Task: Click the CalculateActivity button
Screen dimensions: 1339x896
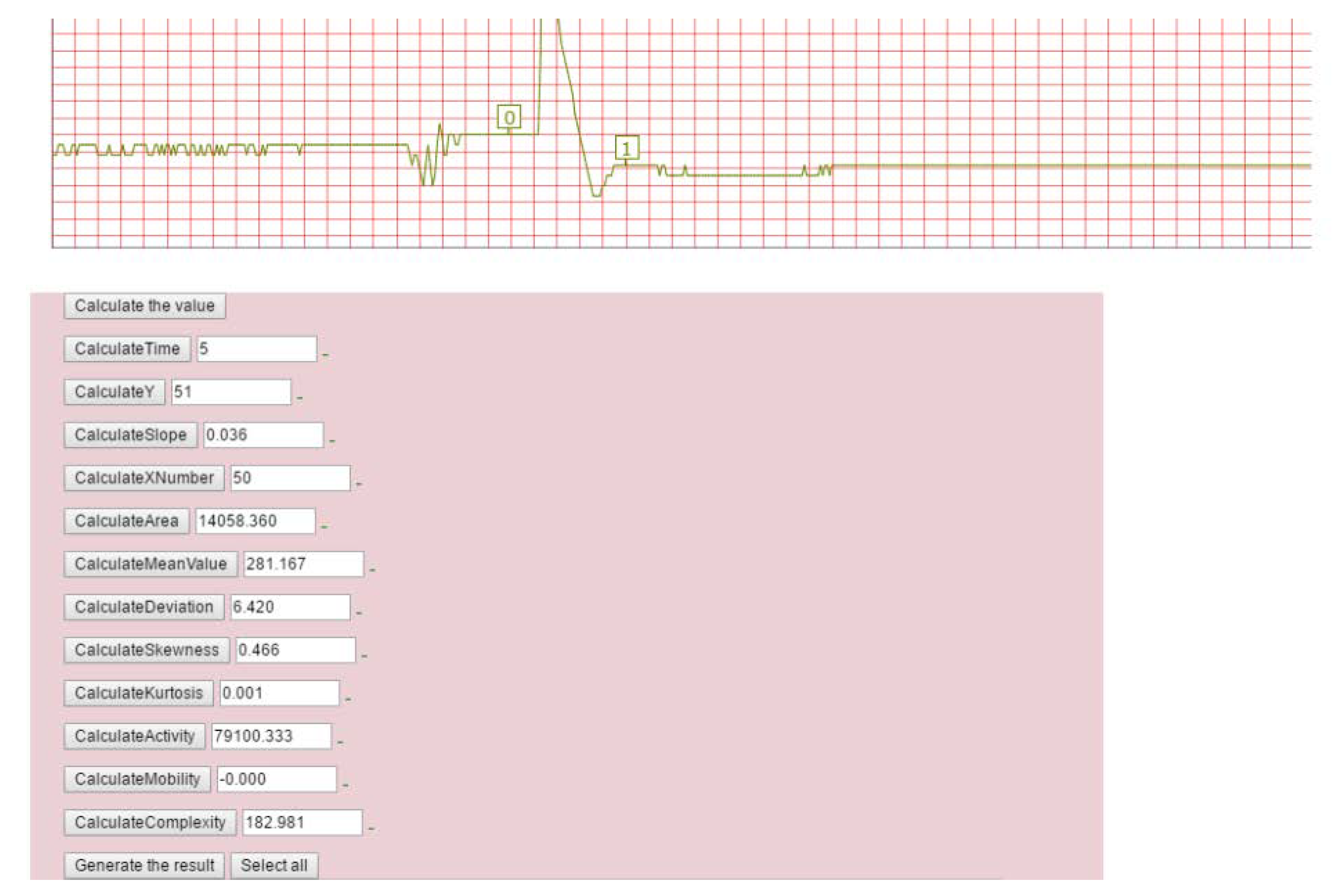Action: [x=134, y=736]
